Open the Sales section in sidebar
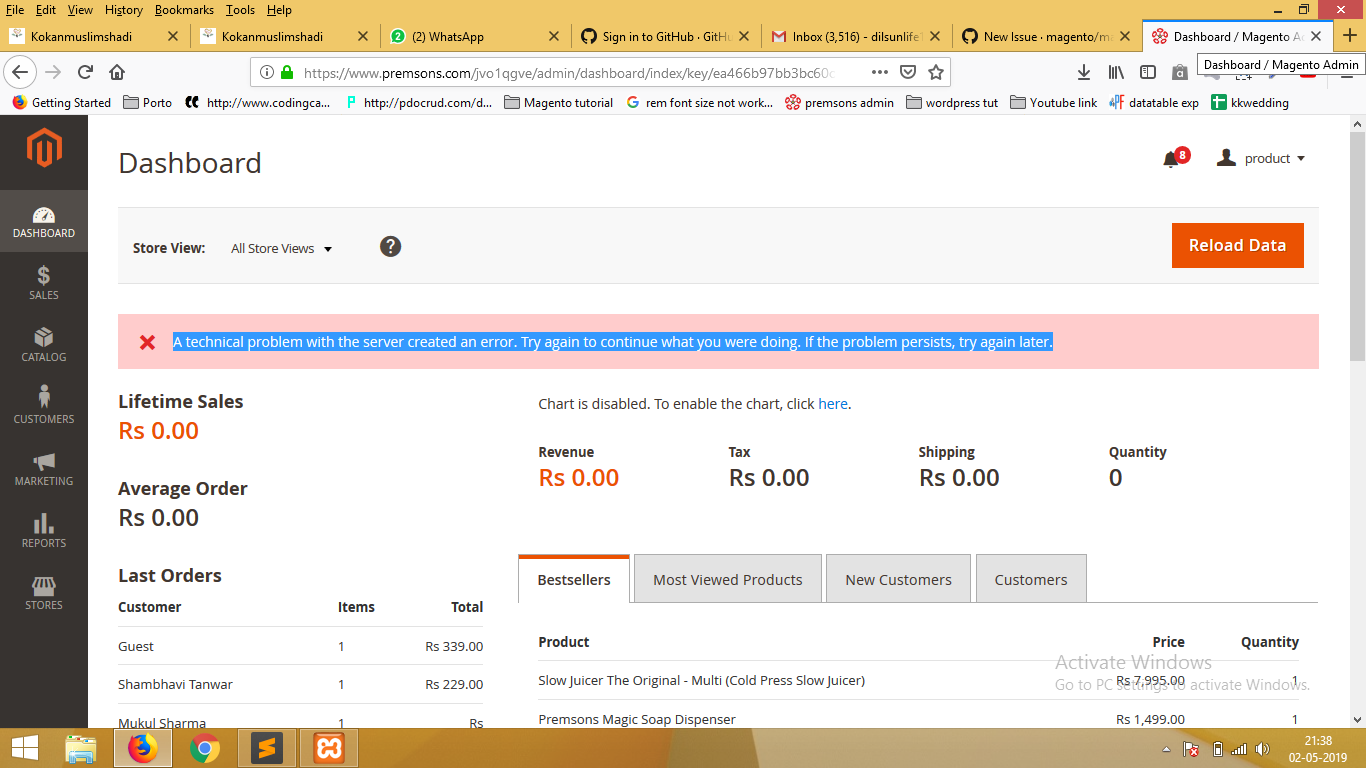1366x768 pixels. tap(44, 283)
